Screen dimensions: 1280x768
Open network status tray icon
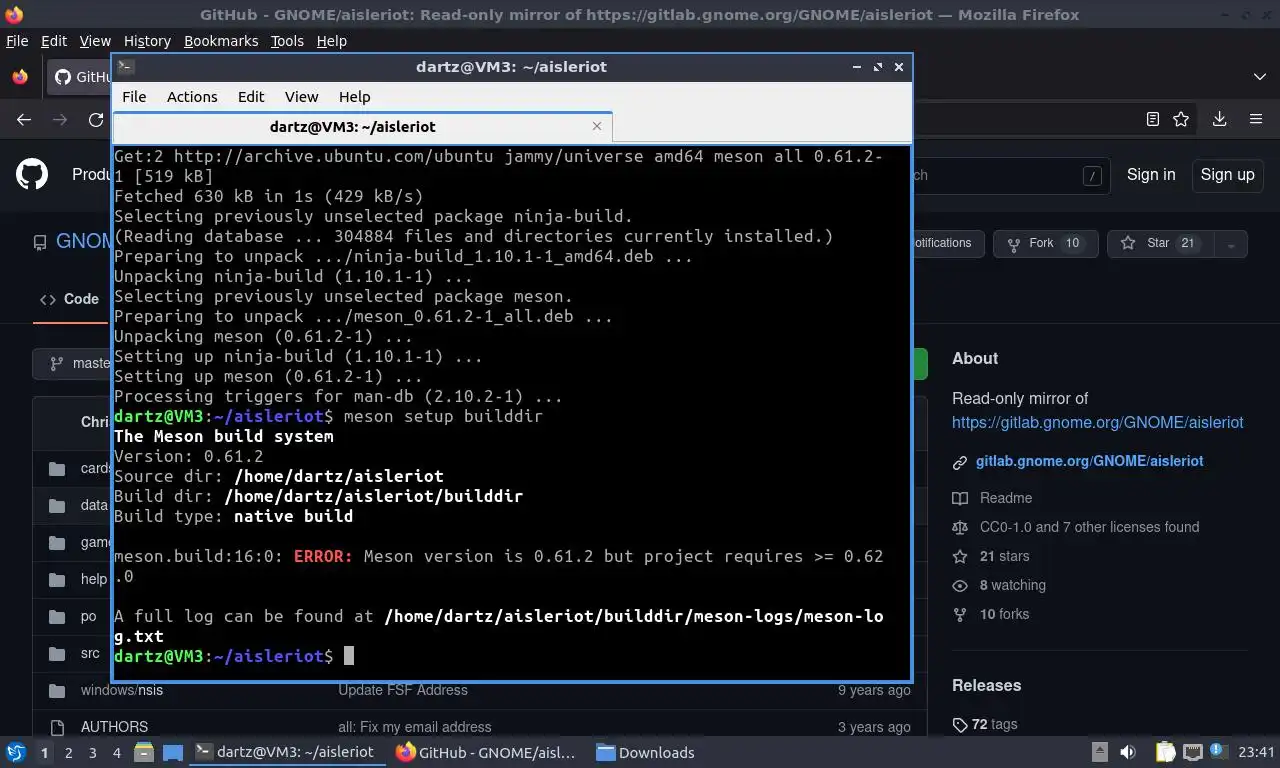tap(1192, 752)
